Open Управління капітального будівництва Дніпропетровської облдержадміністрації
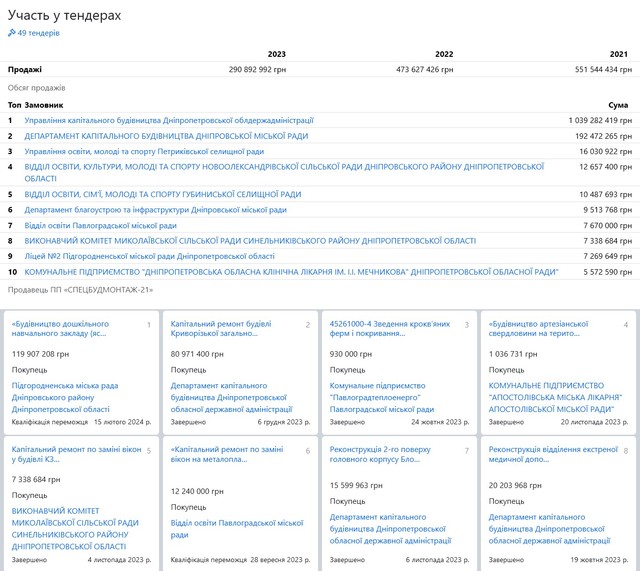The image size is (640, 571). coord(169,120)
